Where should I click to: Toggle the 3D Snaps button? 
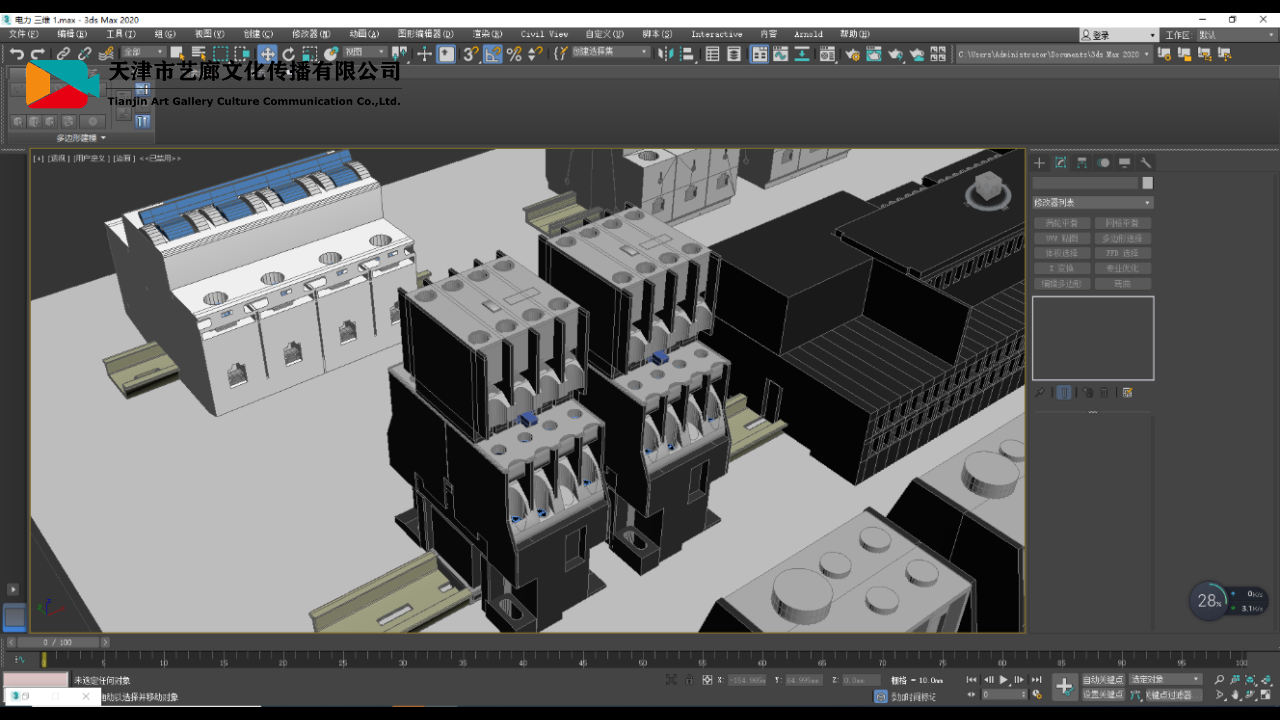[x=470, y=54]
